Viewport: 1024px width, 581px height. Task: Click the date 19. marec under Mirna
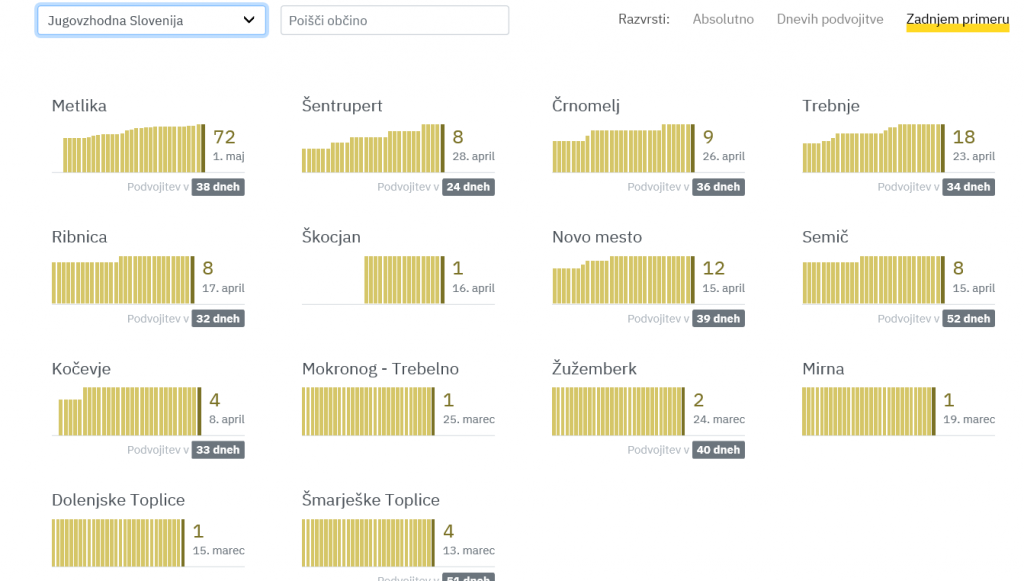click(969, 419)
